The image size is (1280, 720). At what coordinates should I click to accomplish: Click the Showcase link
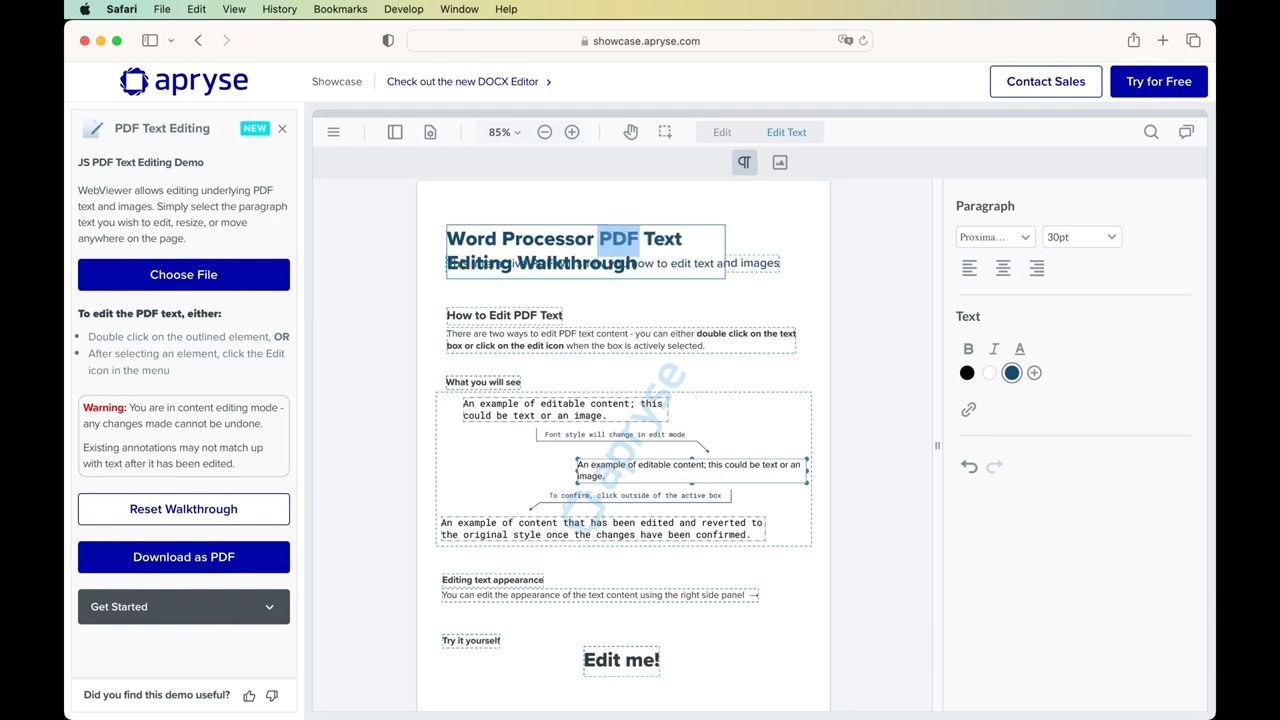coord(337,82)
